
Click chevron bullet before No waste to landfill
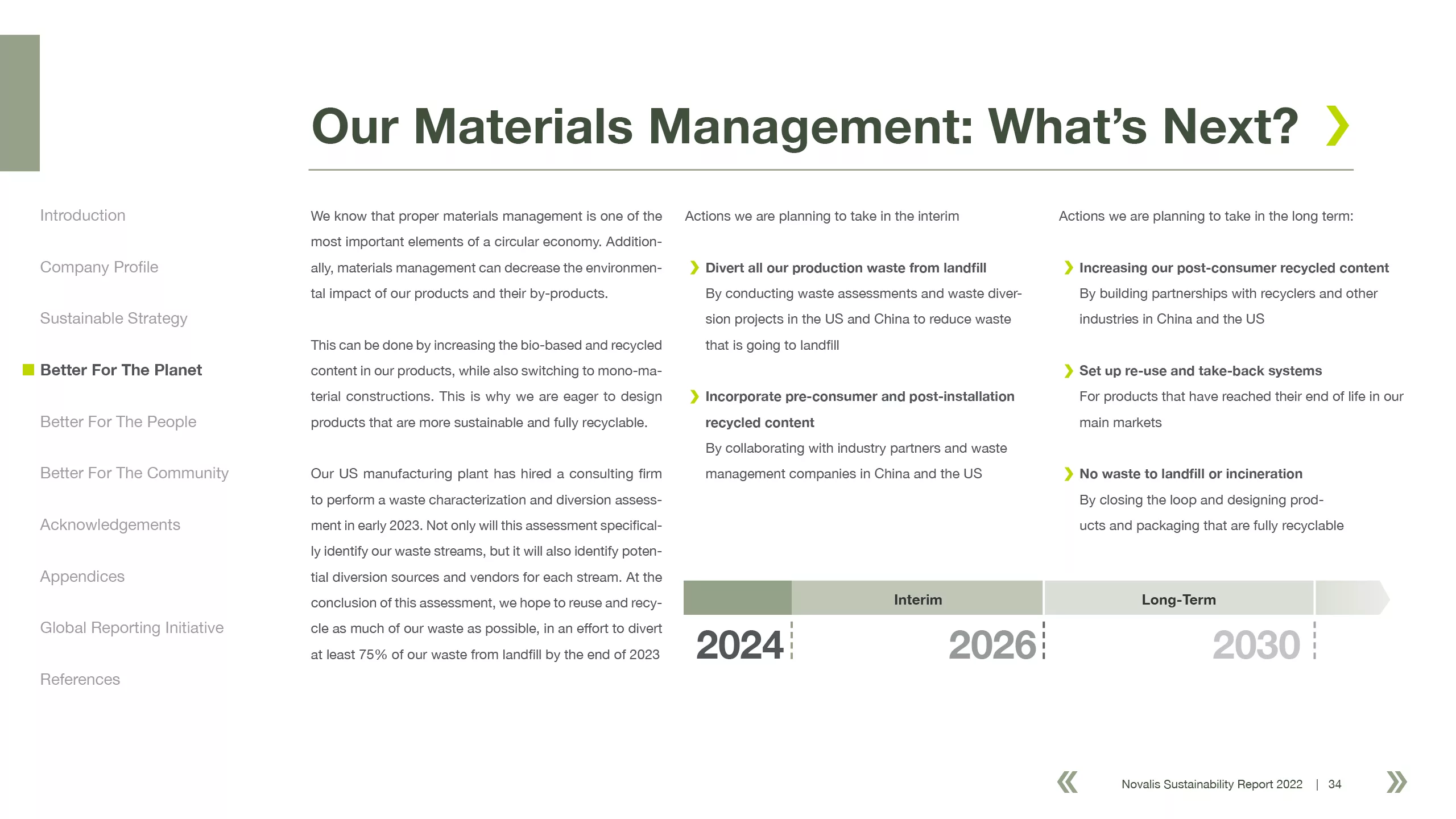[1068, 474]
